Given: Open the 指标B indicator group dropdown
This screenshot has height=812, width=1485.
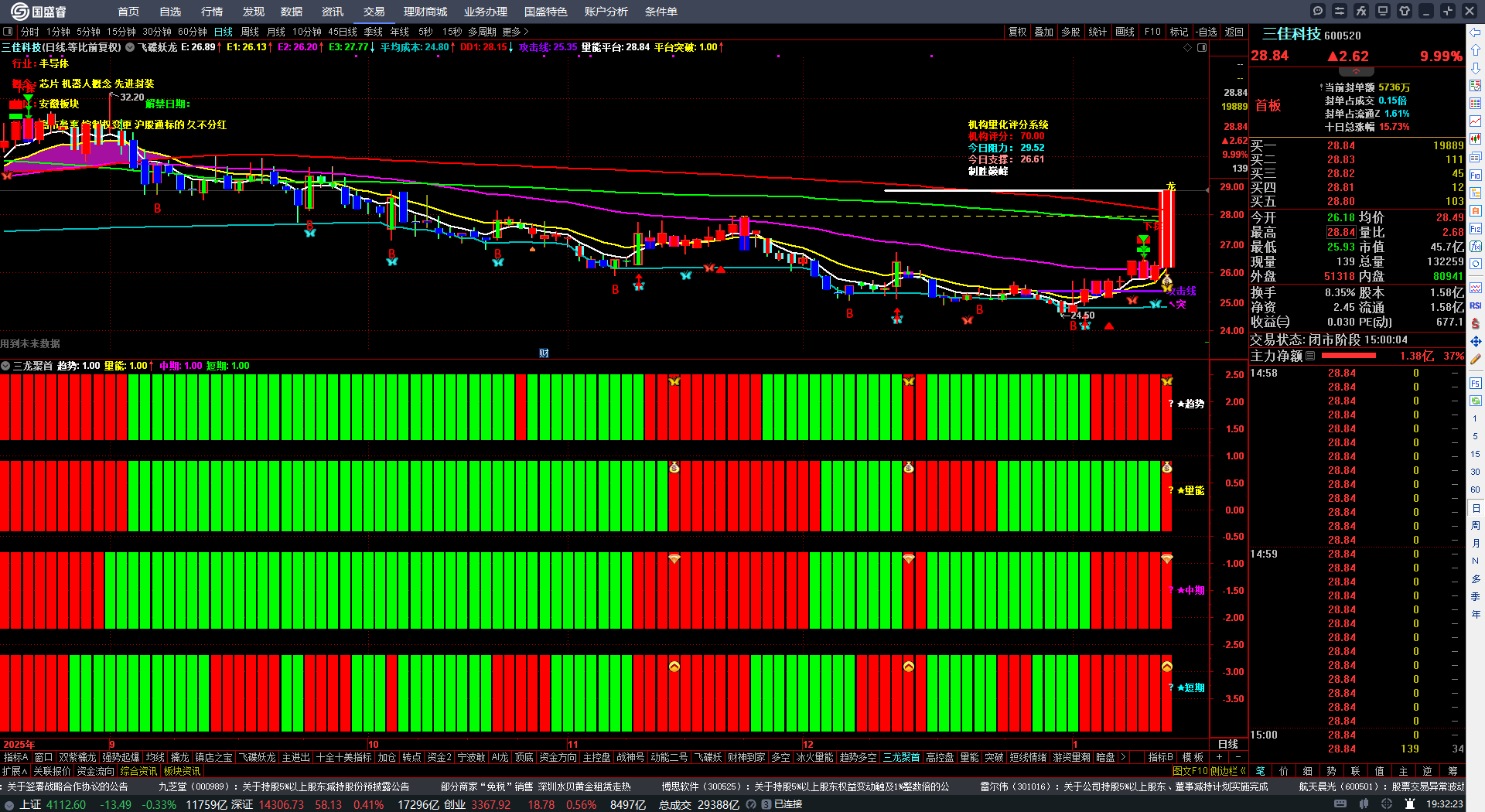Looking at the screenshot, I should [x=1160, y=757].
